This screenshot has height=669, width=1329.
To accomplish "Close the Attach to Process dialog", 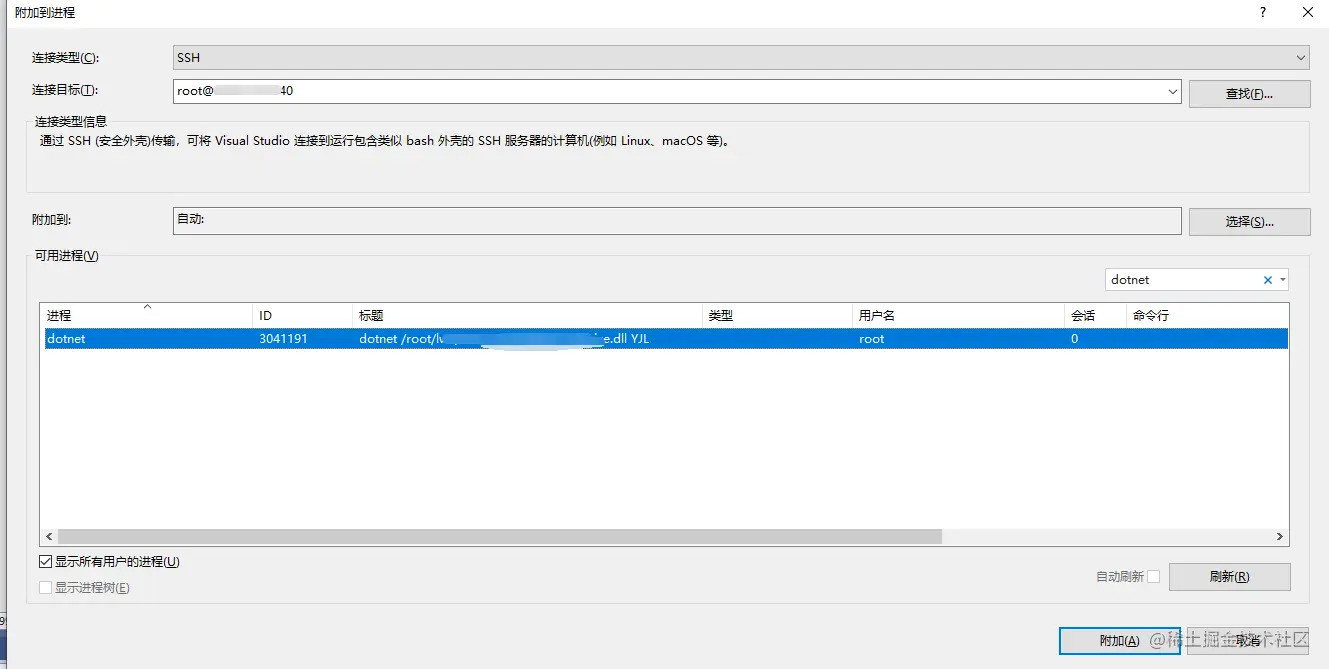I will pos(1308,13).
